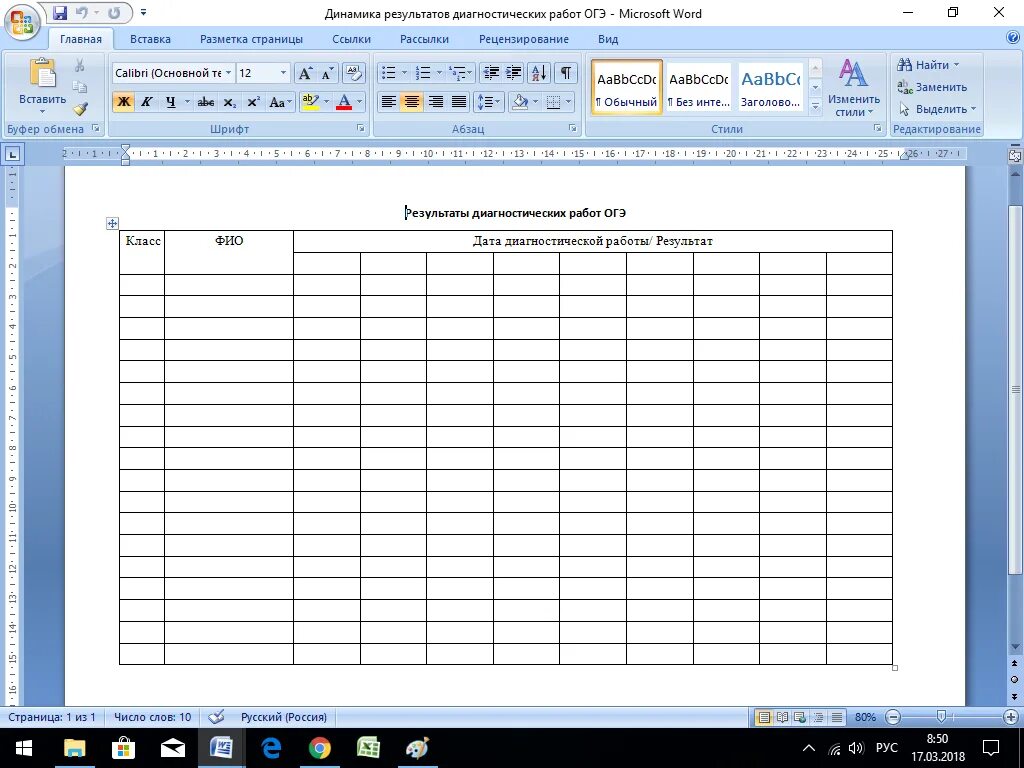Open Excel from the taskbar
Viewport: 1024px width, 768px height.
click(x=368, y=748)
